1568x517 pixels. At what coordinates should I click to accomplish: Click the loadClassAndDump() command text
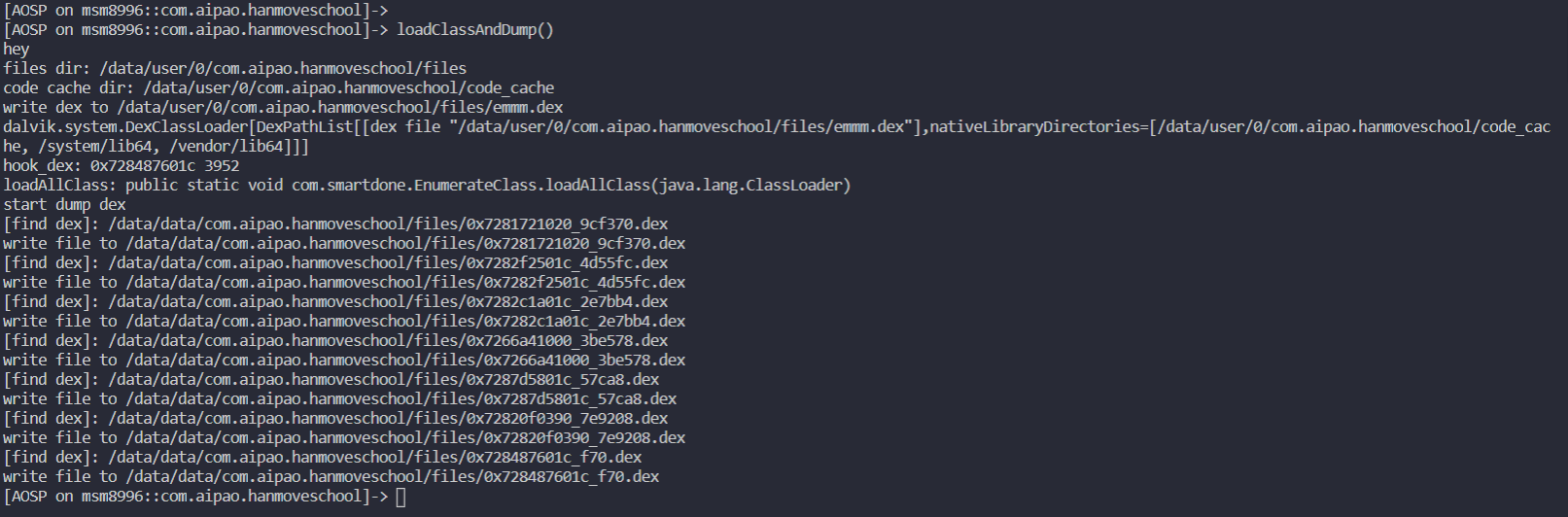pyautogui.click(x=474, y=29)
